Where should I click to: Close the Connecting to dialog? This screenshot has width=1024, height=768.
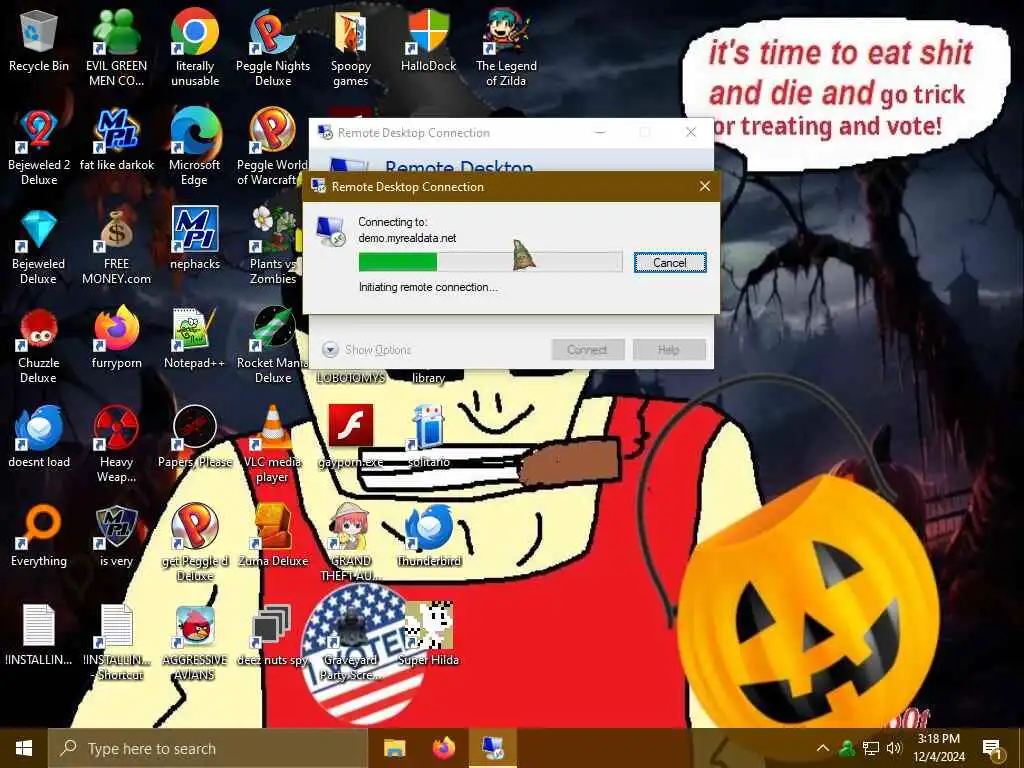click(x=705, y=186)
